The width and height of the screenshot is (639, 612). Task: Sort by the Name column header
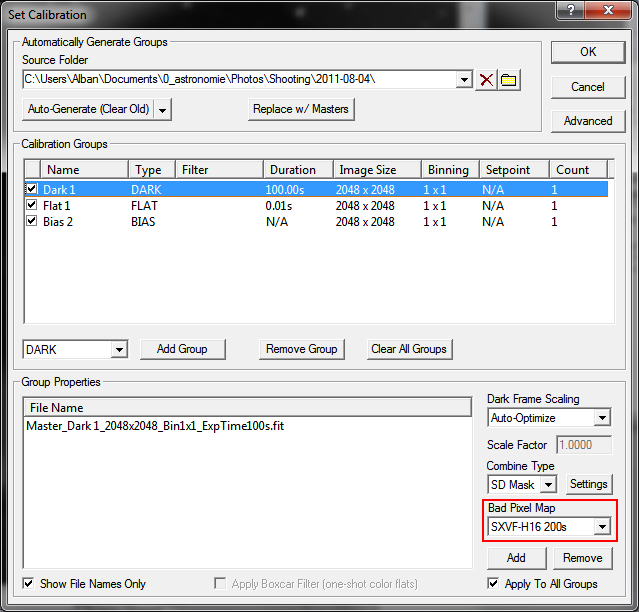point(84,170)
